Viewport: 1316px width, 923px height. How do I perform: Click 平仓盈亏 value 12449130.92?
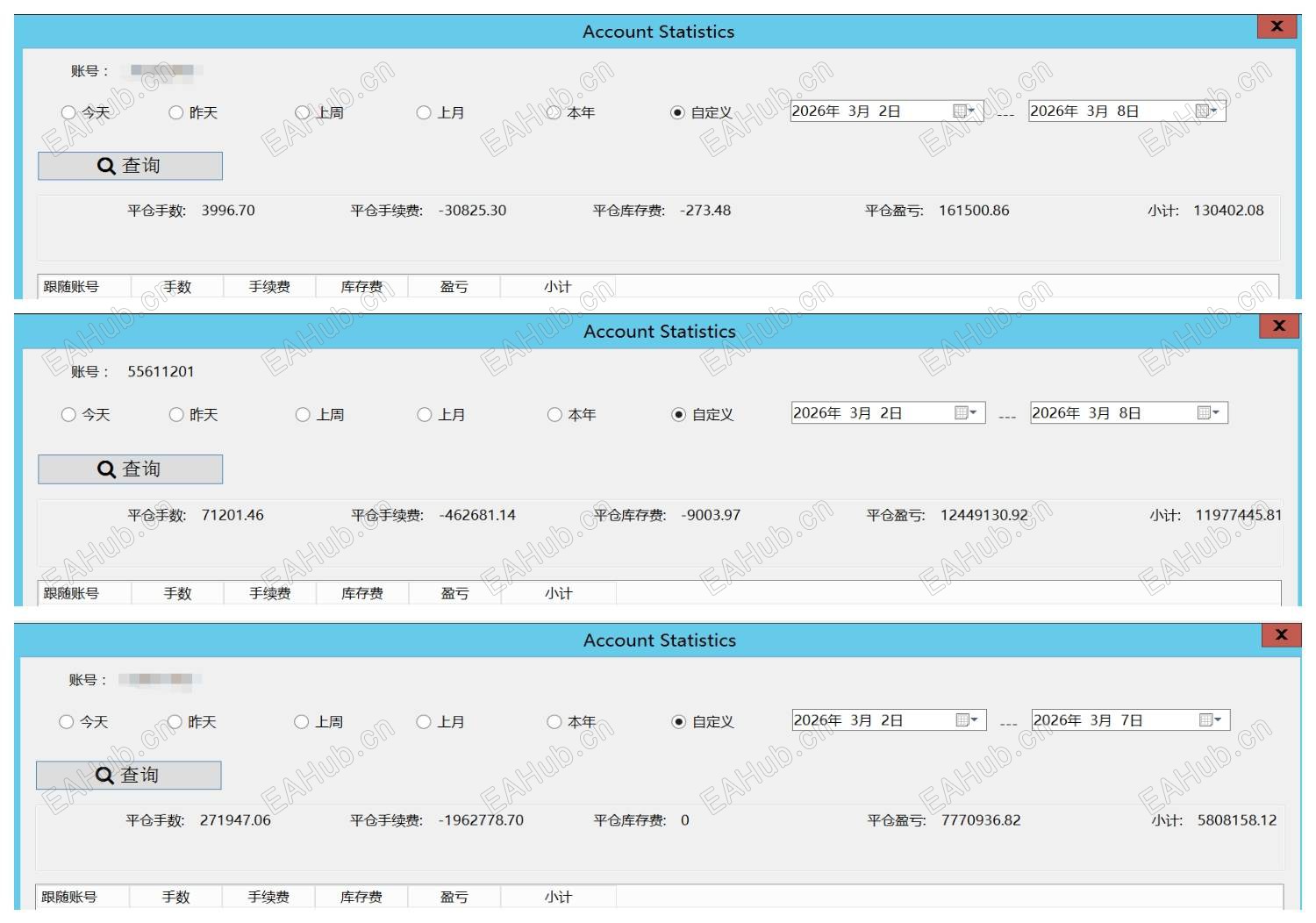(x=984, y=515)
